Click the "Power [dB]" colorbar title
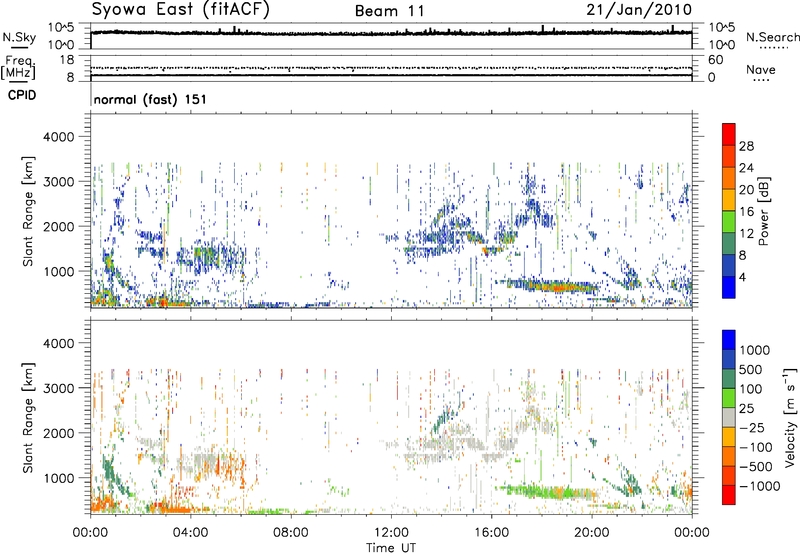 pos(763,211)
